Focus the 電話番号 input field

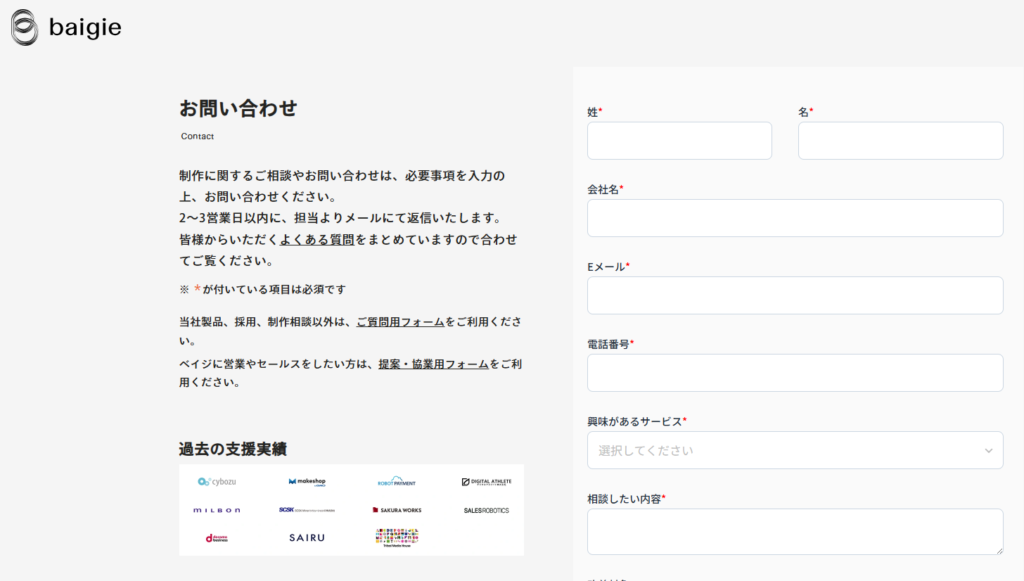[x=795, y=373]
